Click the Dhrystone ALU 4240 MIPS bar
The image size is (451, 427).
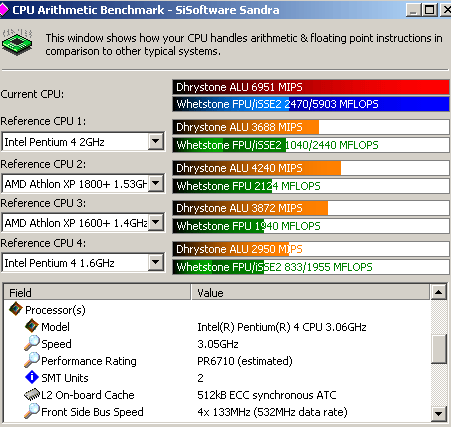[311, 168]
